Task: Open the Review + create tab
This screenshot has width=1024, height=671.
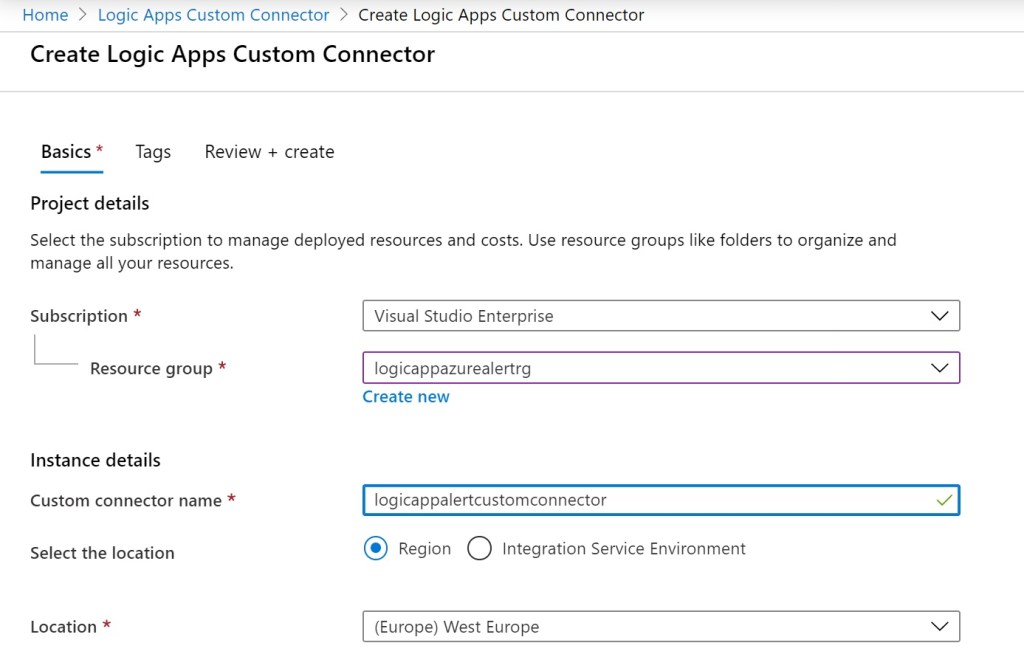Action: coord(268,151)
